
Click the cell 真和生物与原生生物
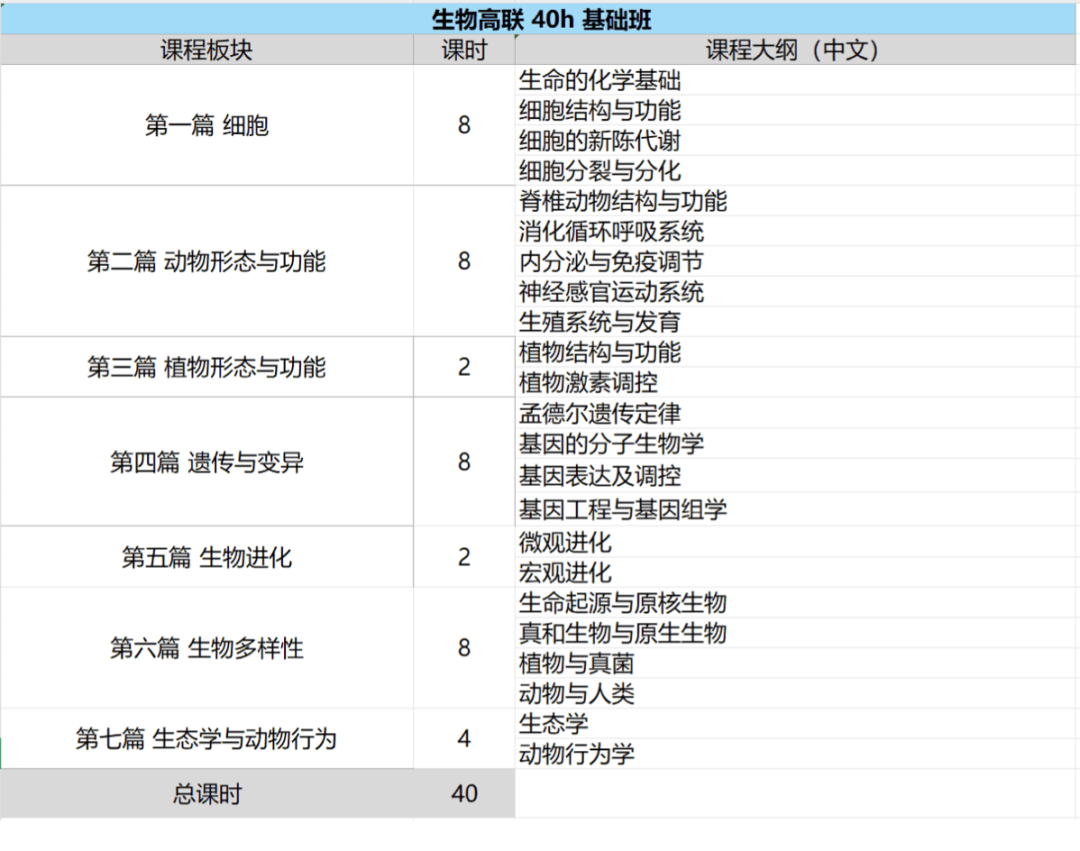point(795,633)
